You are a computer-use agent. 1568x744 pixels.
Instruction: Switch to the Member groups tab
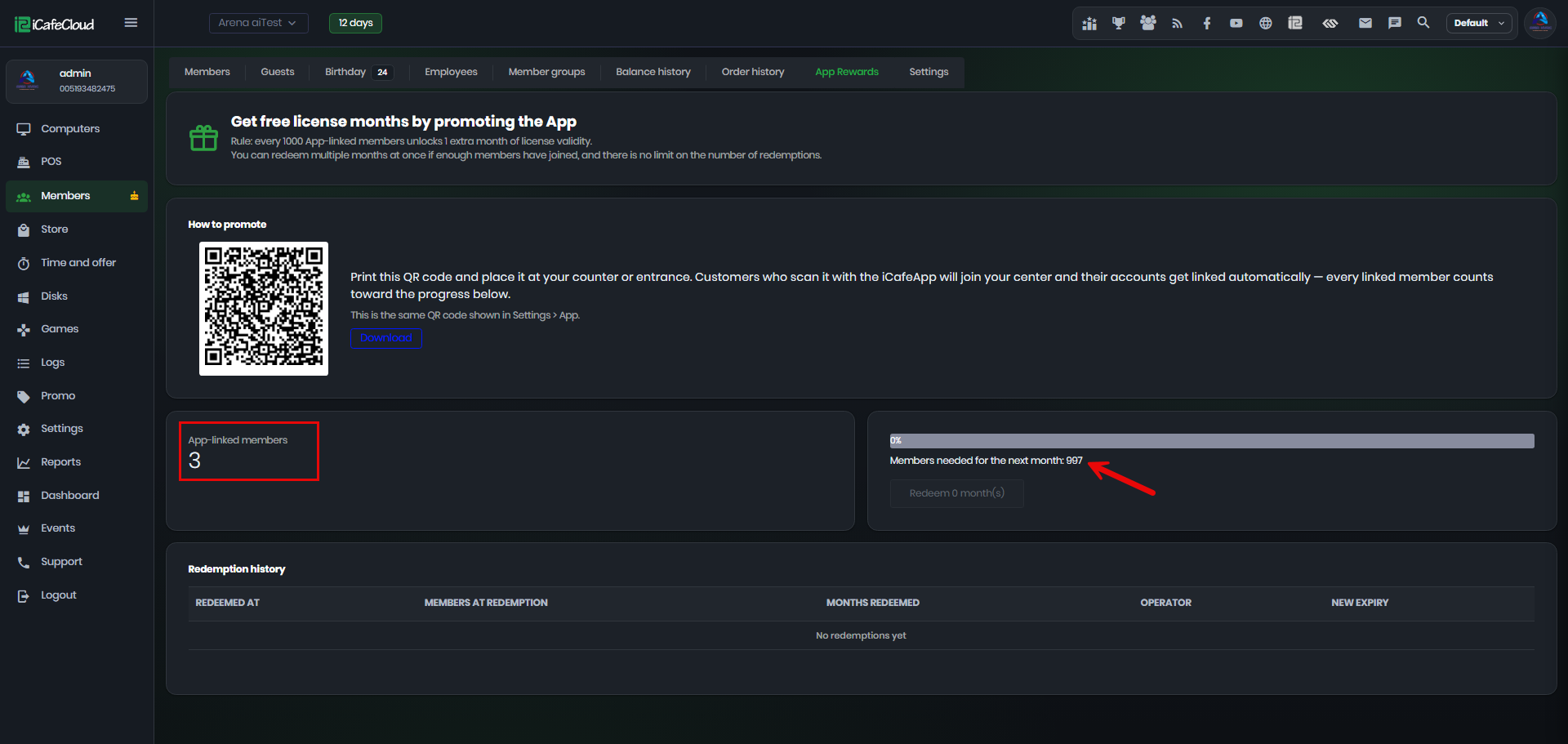point(546,72)
